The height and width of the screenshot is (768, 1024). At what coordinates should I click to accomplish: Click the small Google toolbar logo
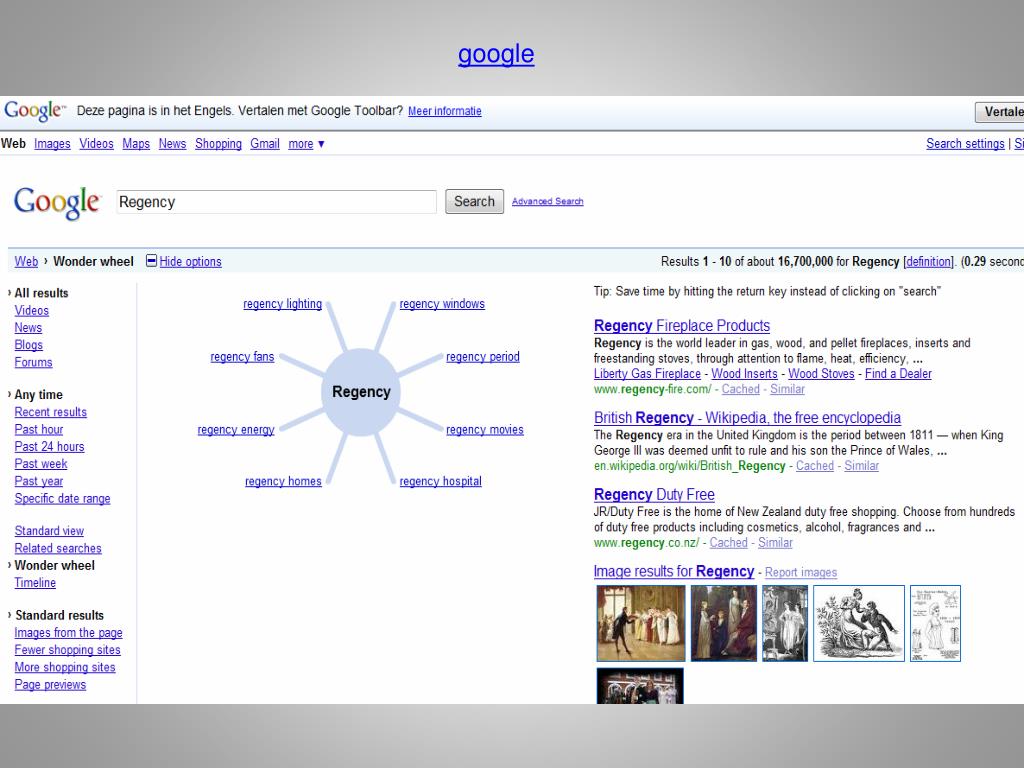35,111
